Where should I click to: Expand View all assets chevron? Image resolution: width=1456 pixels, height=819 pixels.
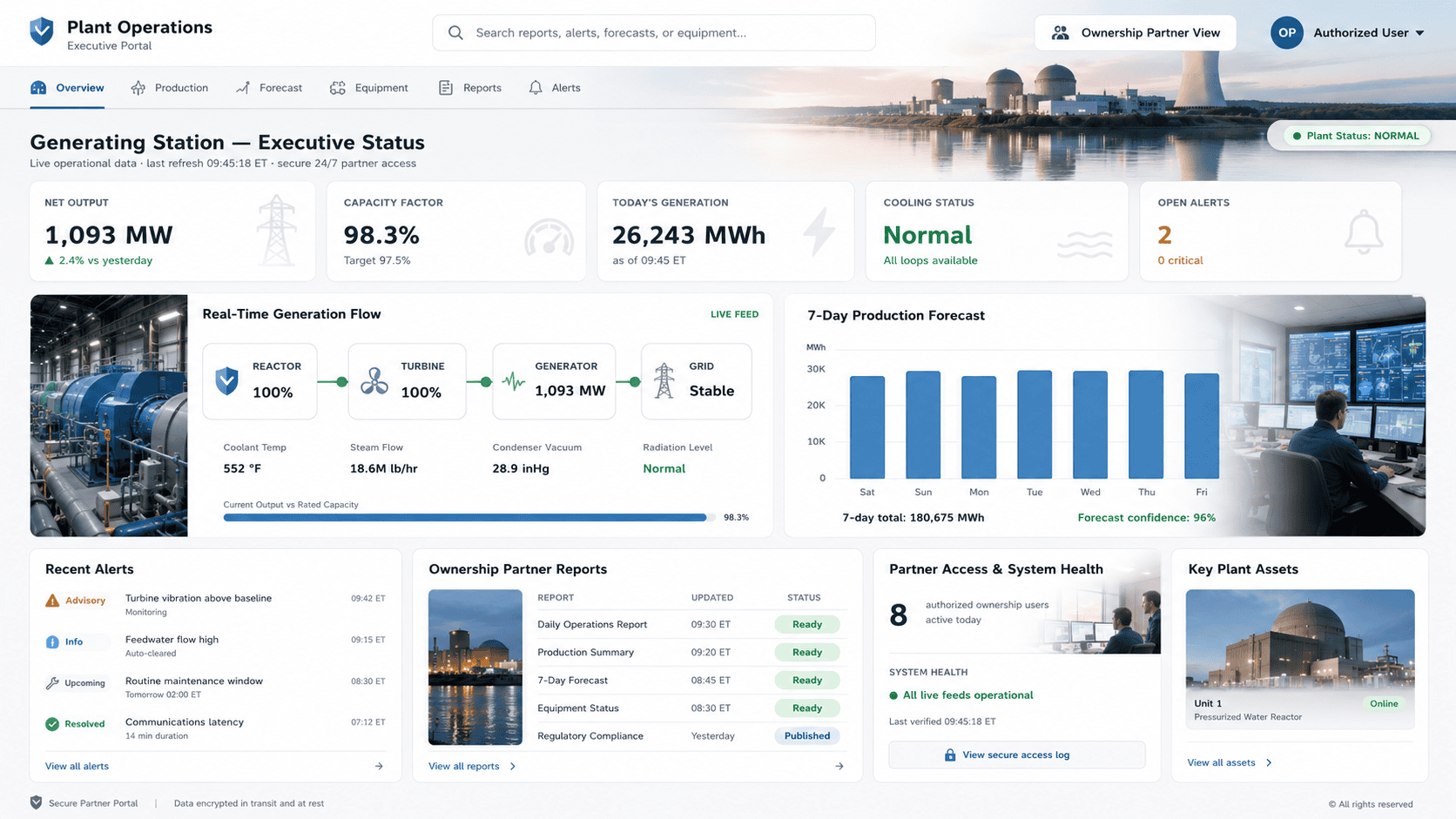pyautogui.click(x=1269, y=762)
